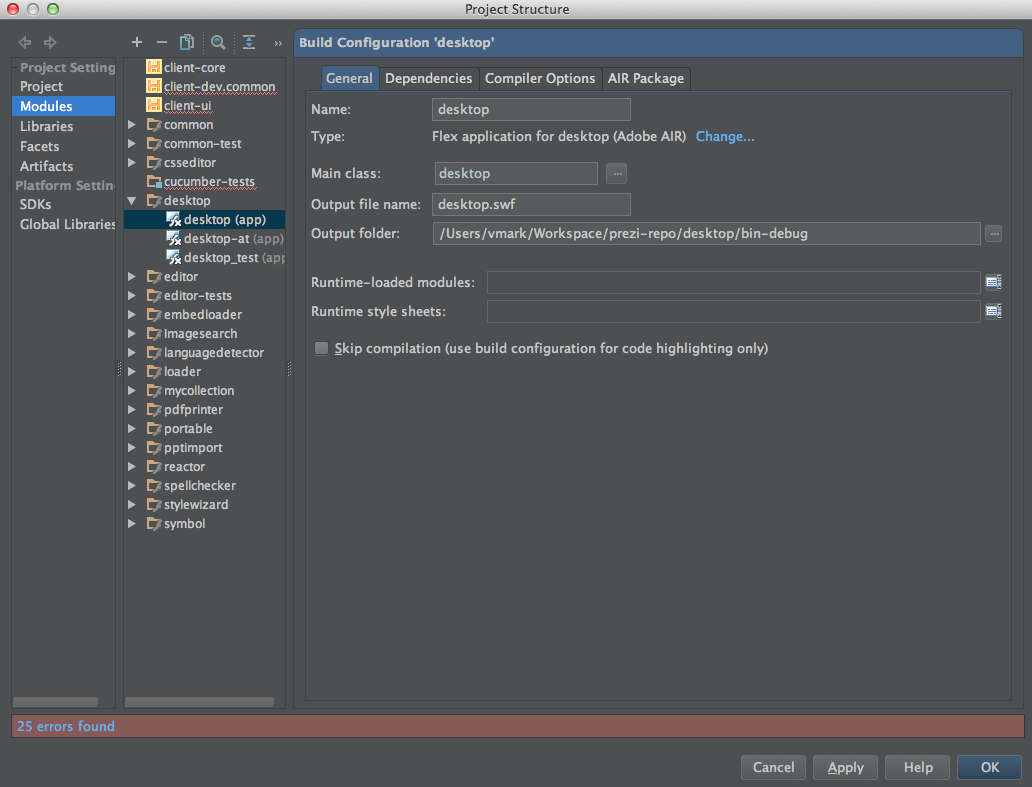Select the reactor module row

click(x=205, y=467)
